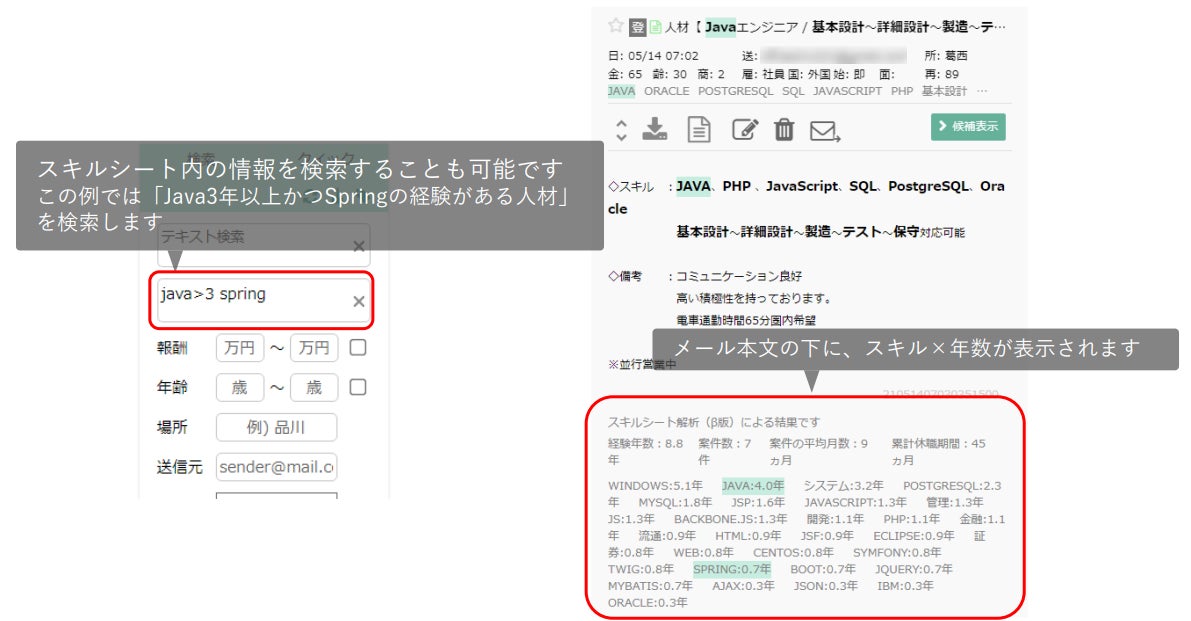Image resolution: width=1191 pixels, height=621 pixels.
Task: Clear the java>3 spring search box
Action: click(x=359, y=301)
